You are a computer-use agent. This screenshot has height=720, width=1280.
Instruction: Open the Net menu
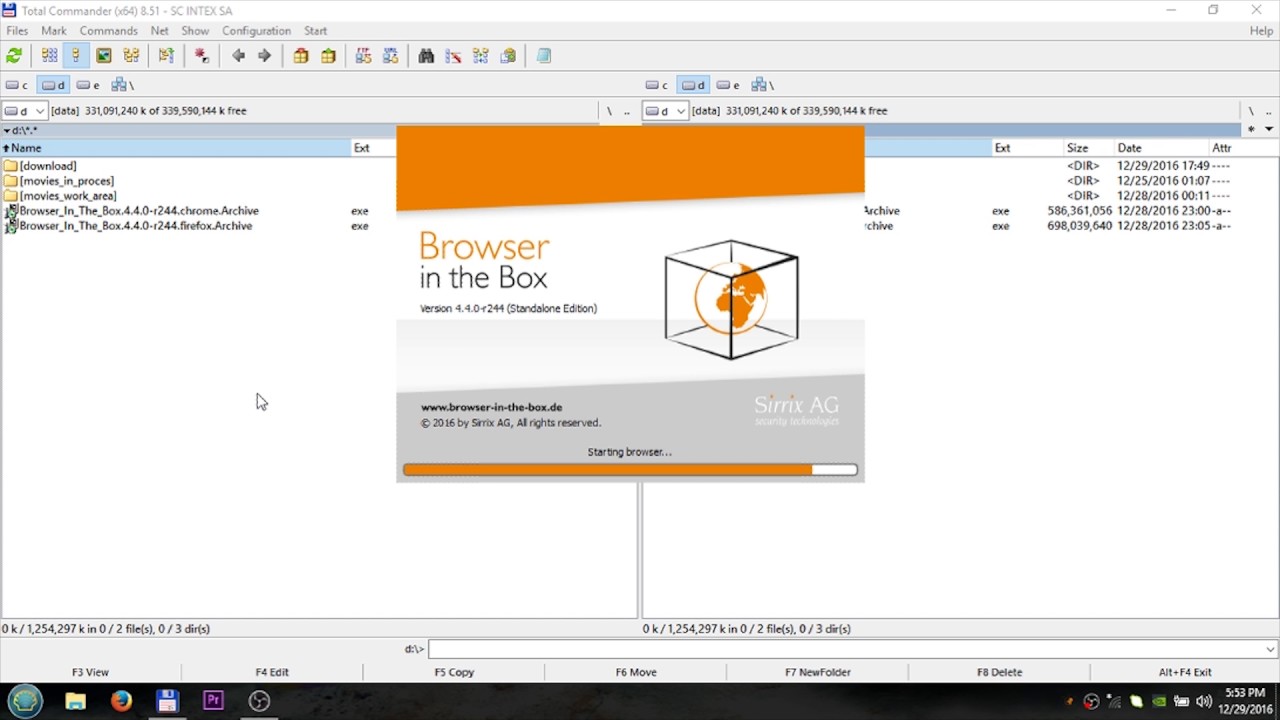pos(160,31)
